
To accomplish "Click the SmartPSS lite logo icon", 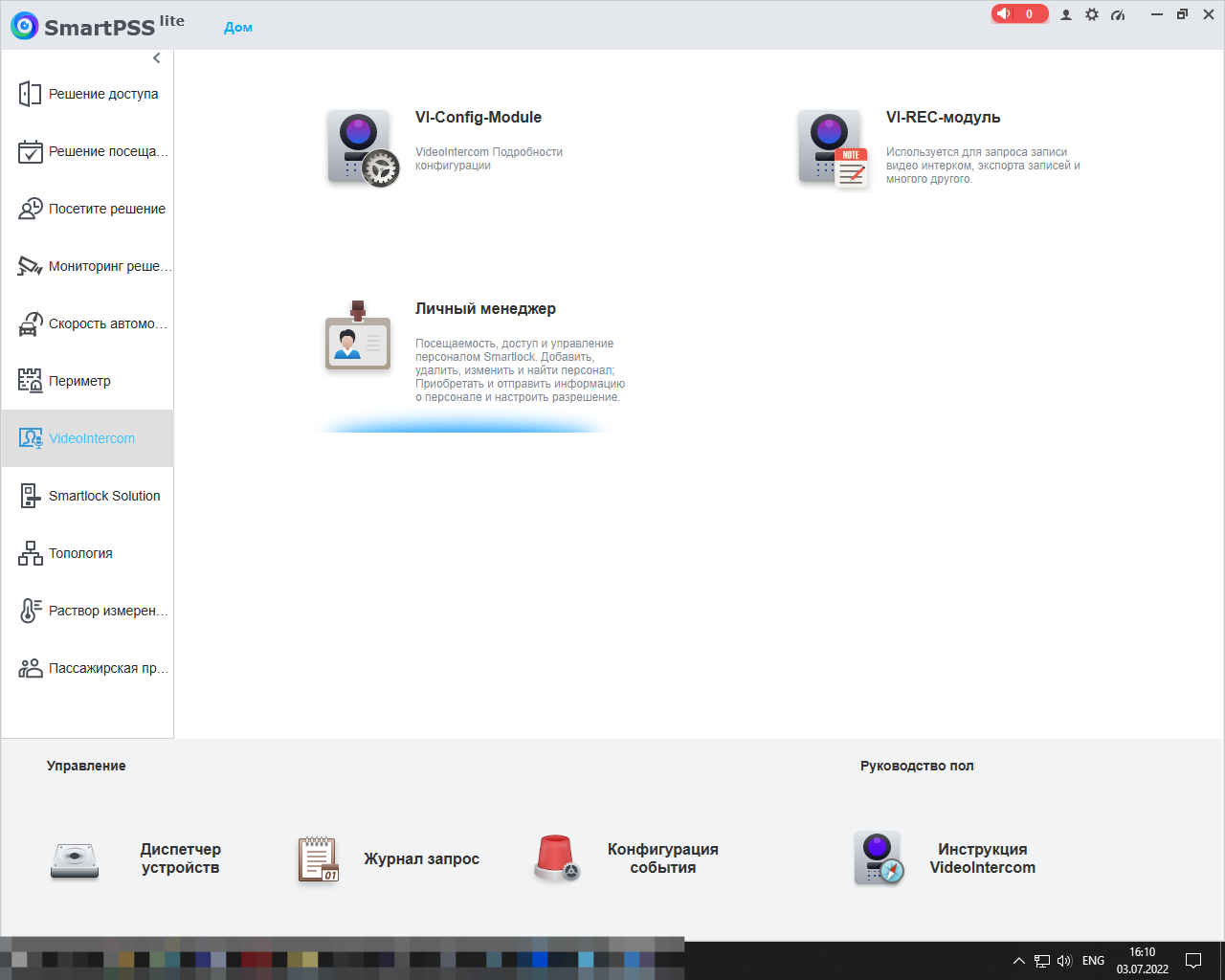I will tap(24, 26).
